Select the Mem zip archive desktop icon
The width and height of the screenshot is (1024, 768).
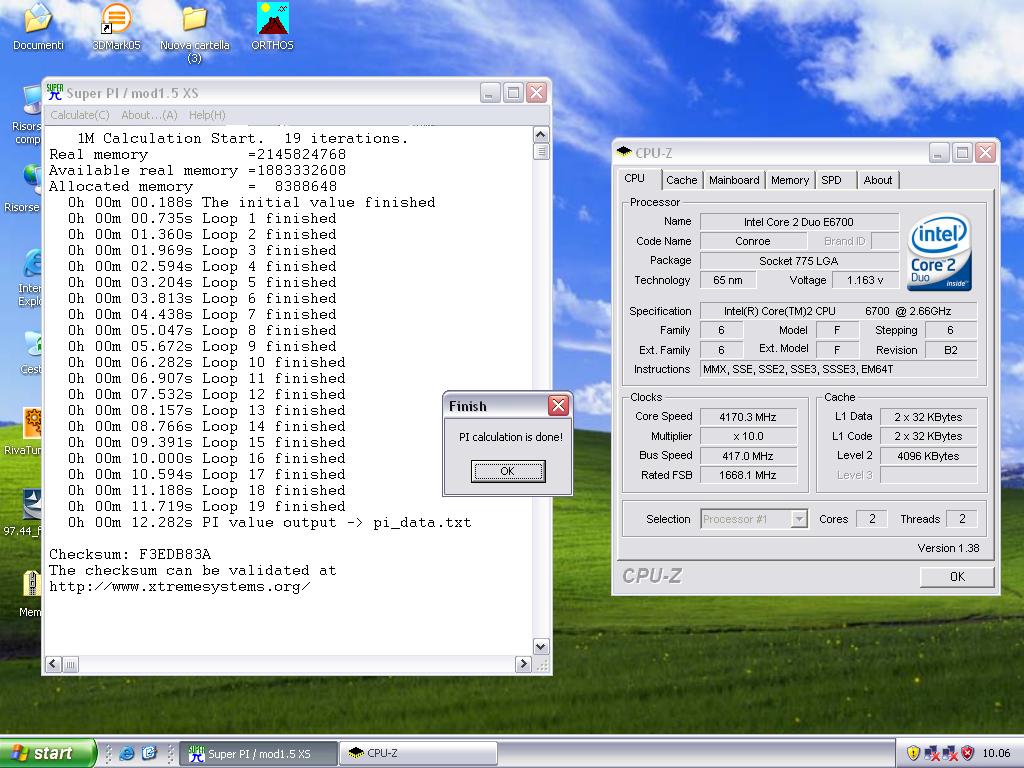(x=30, y=593)
